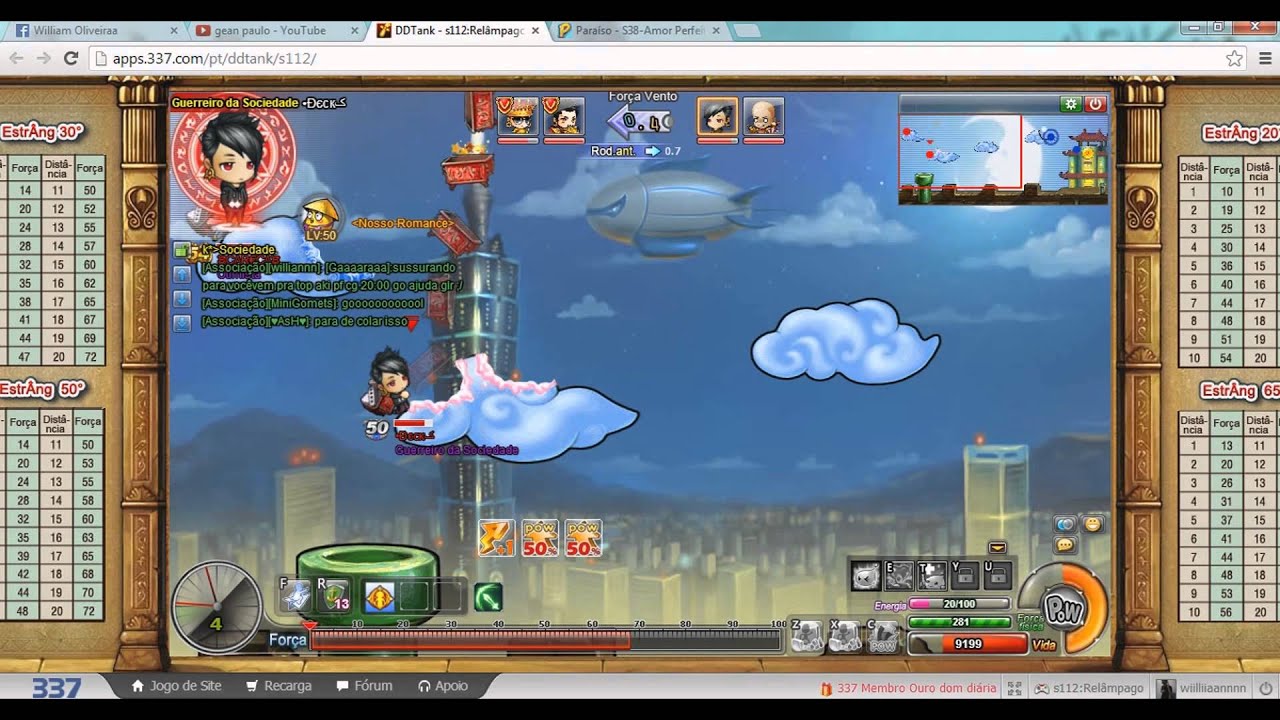Click the EstrÂng 50° table heading
Viewport: 1280px width, 720px height.
tap(43, 388)
